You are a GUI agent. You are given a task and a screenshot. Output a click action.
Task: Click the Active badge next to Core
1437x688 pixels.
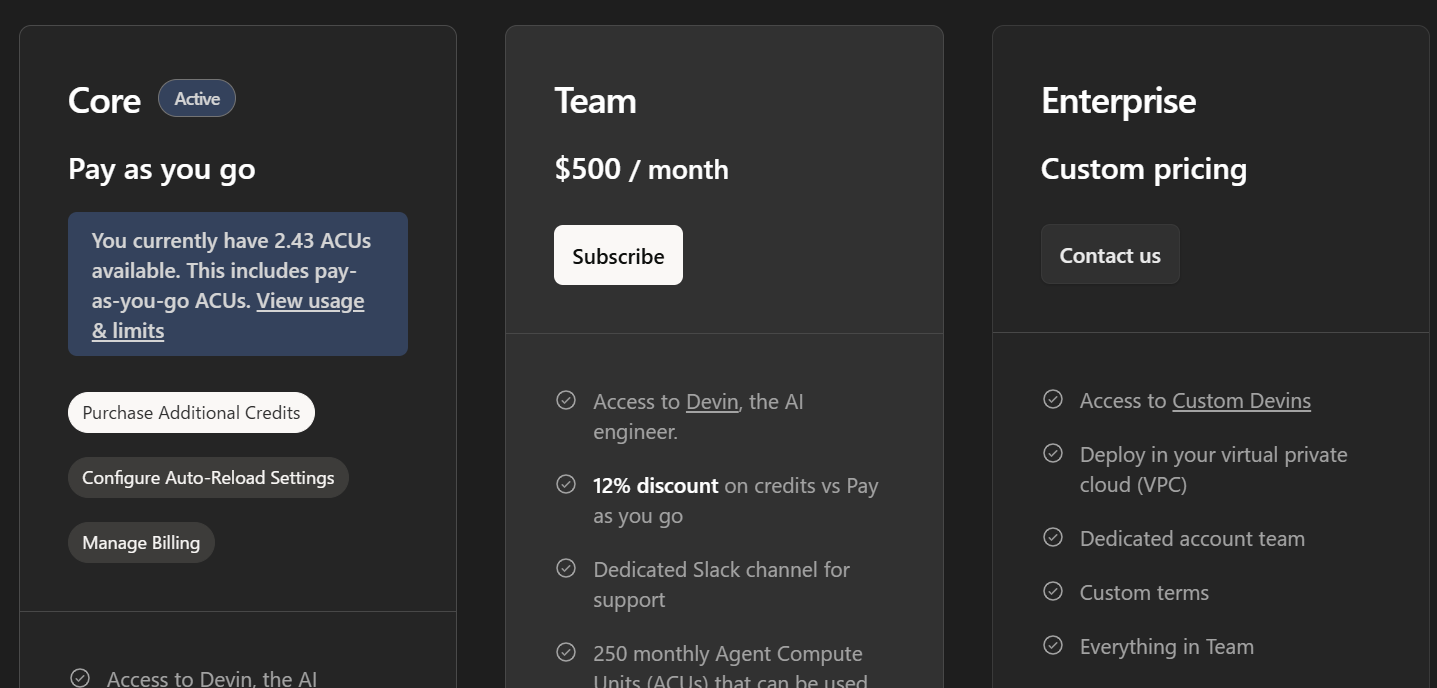197,98
